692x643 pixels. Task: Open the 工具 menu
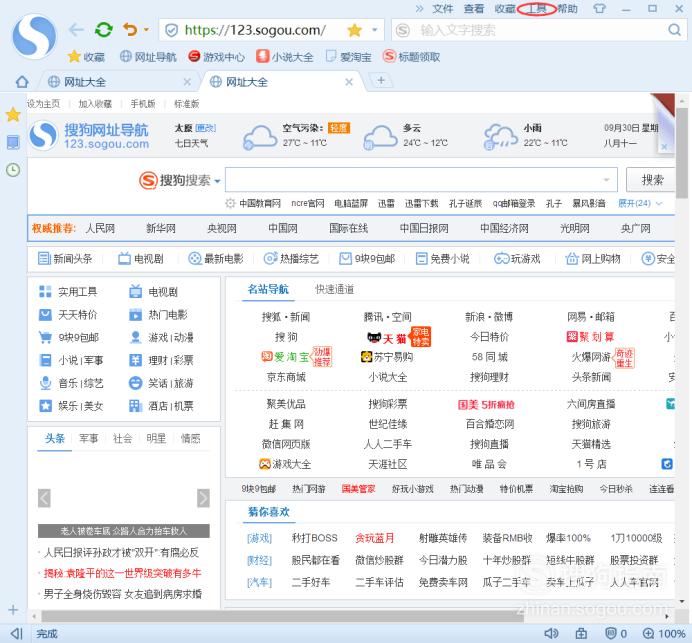click(x=537, y=8)
